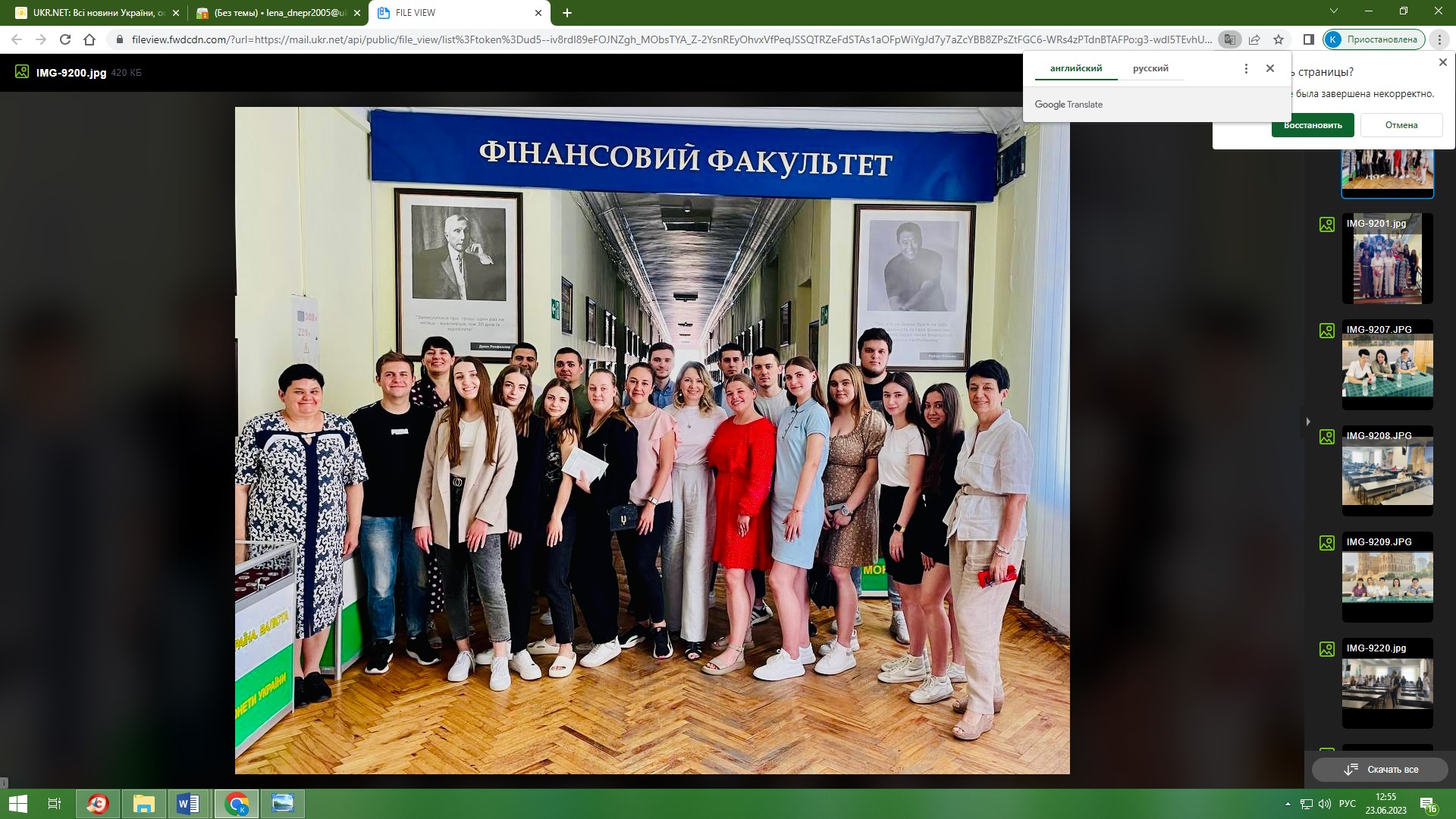Close the FILE VIEW browser tab
Screen dimensions: 1456x819
coord(538,13)
